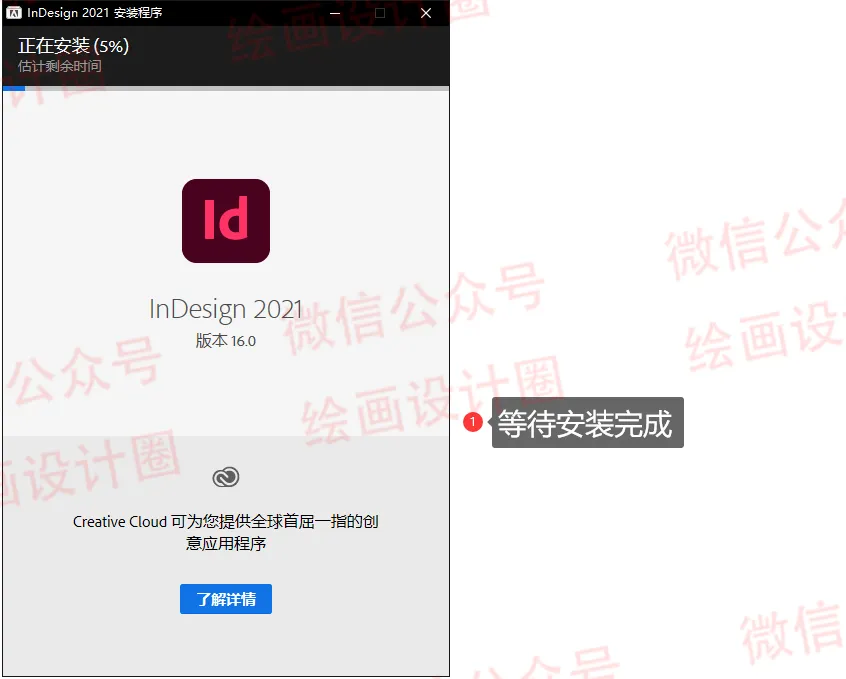846x679 pixels.
Task: Click the 估计剩余时间 label
Action: click(x=59, y=66)
